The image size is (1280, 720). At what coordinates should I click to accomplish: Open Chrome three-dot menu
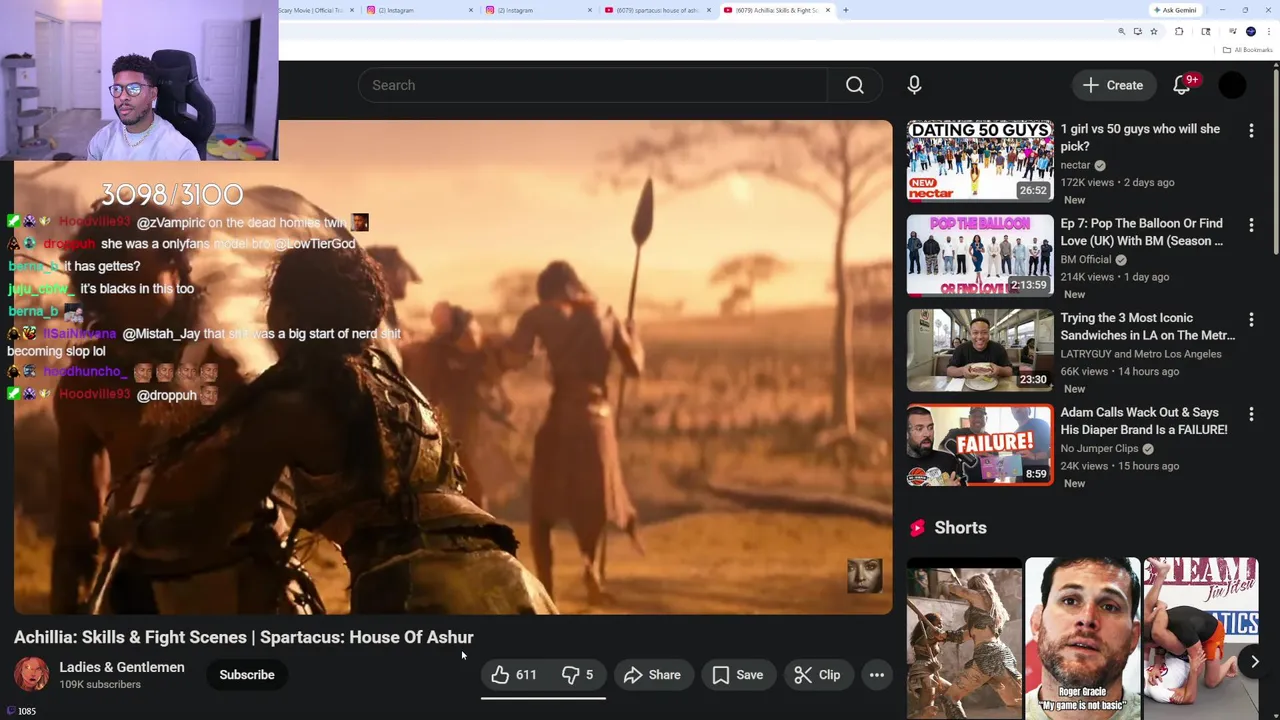(x=1267, y=32)
